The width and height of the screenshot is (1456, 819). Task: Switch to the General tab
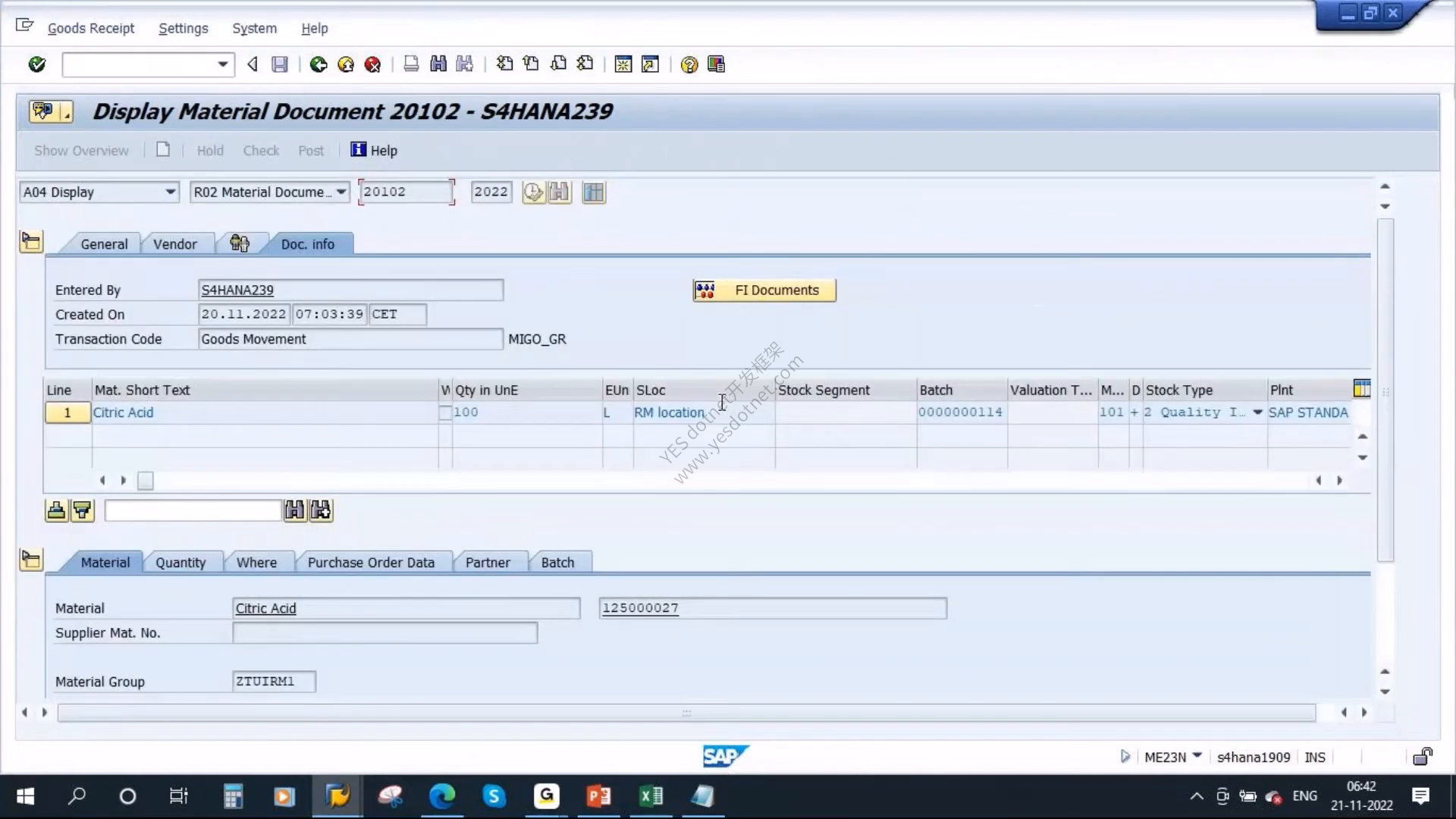pos(104,244)
